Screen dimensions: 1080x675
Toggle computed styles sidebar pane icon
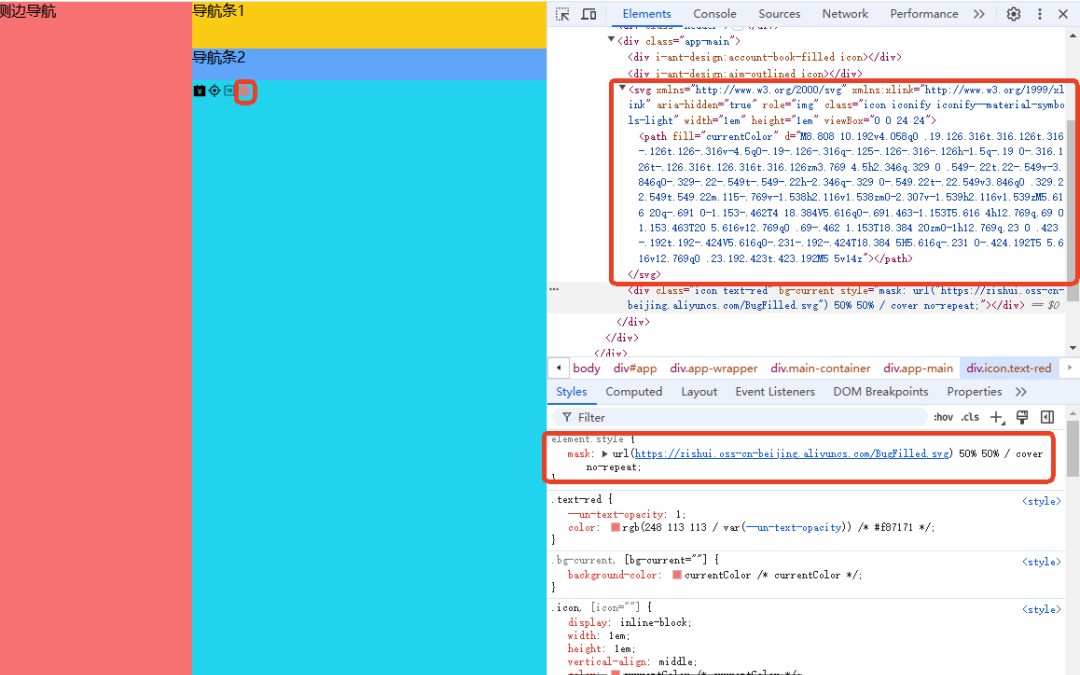pos(1047,417)
